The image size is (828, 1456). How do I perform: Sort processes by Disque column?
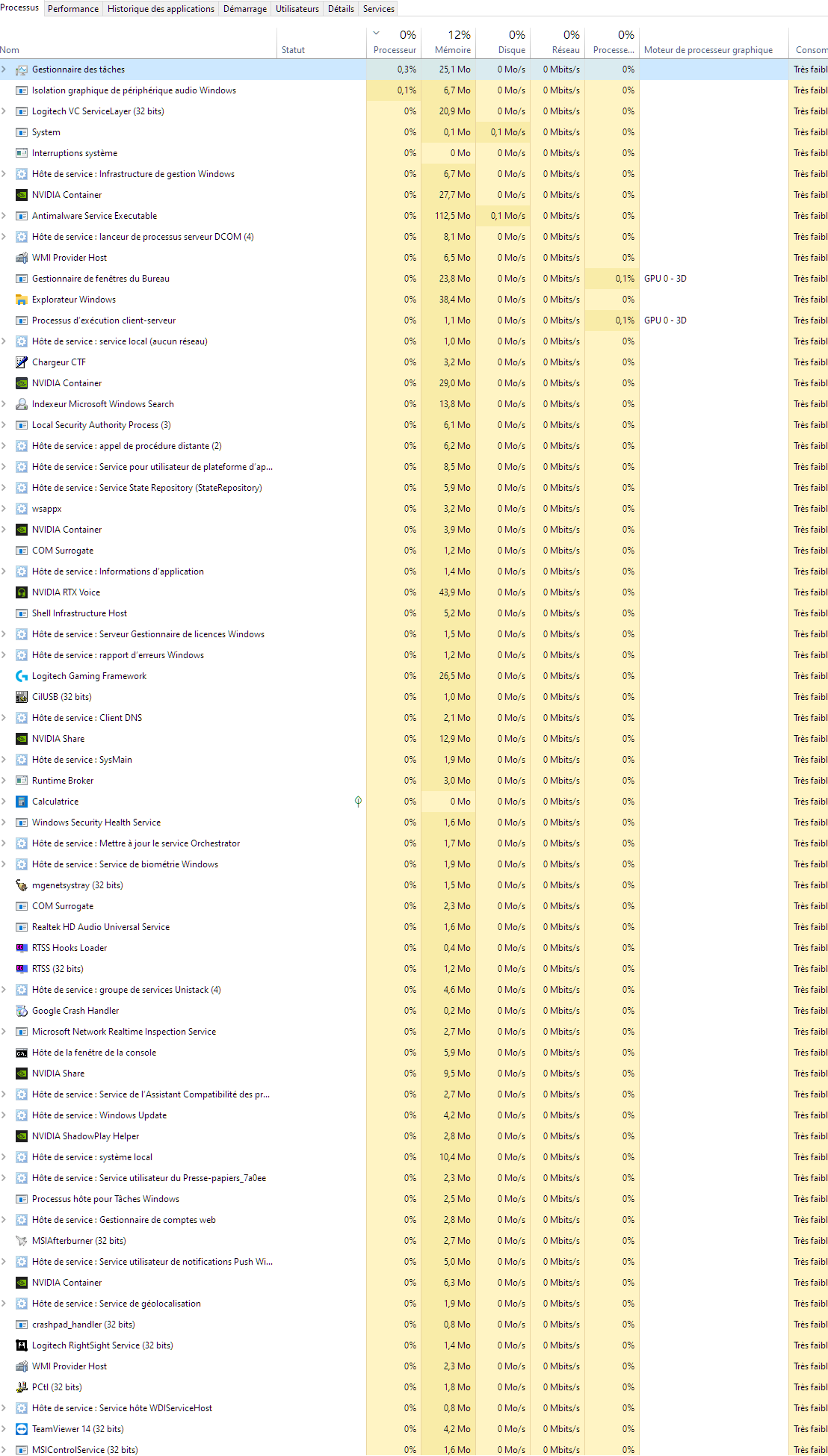coord(503,43)
